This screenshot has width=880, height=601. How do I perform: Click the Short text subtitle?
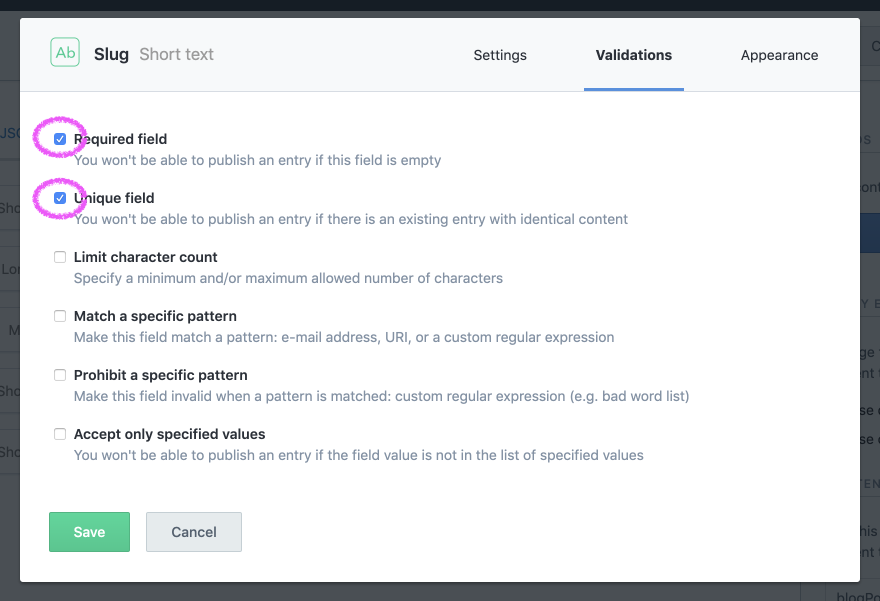pos(176,55)
